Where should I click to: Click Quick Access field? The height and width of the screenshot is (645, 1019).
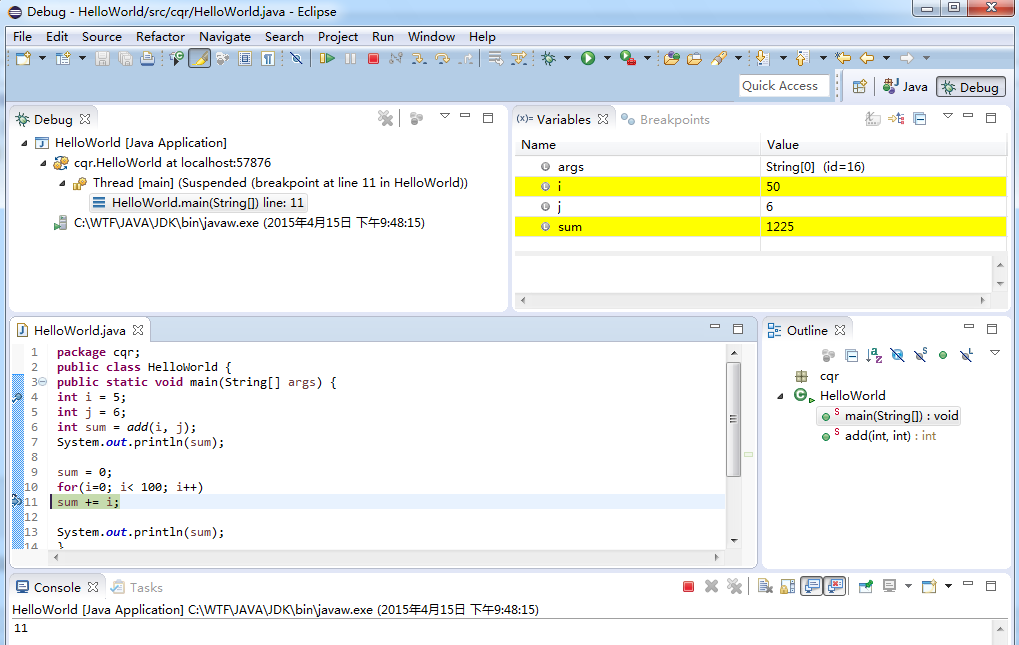784,86
